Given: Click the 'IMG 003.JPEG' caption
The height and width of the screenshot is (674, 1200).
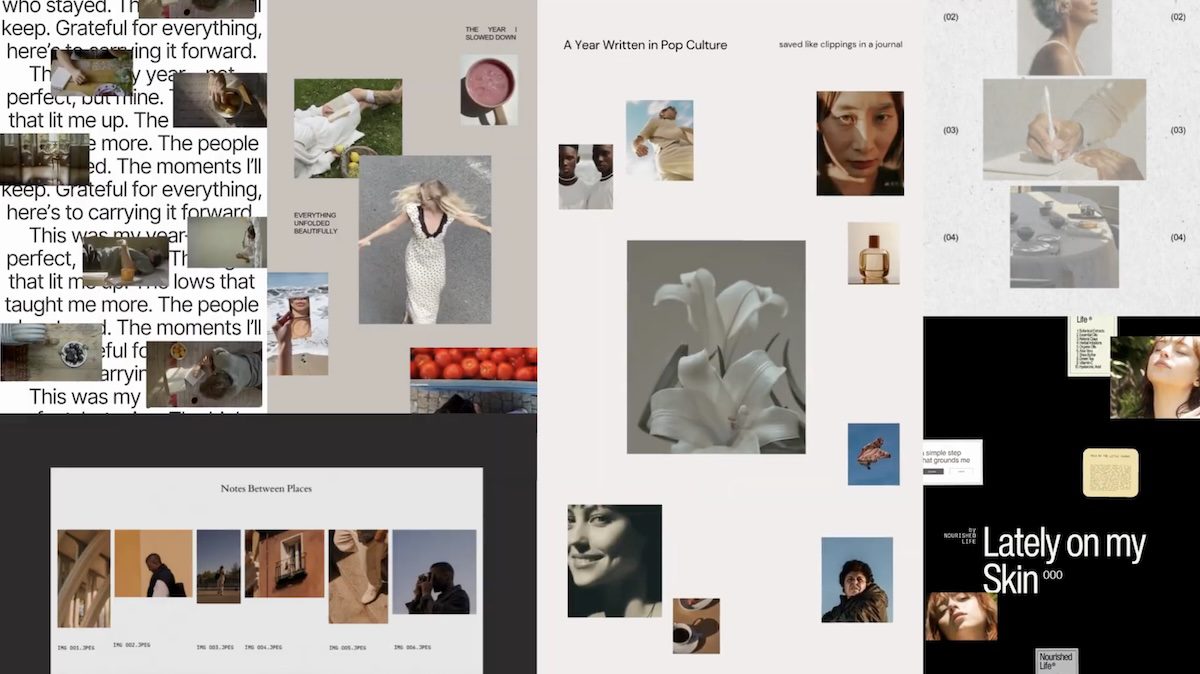Looking at the screenshot, I should (215, 647).
